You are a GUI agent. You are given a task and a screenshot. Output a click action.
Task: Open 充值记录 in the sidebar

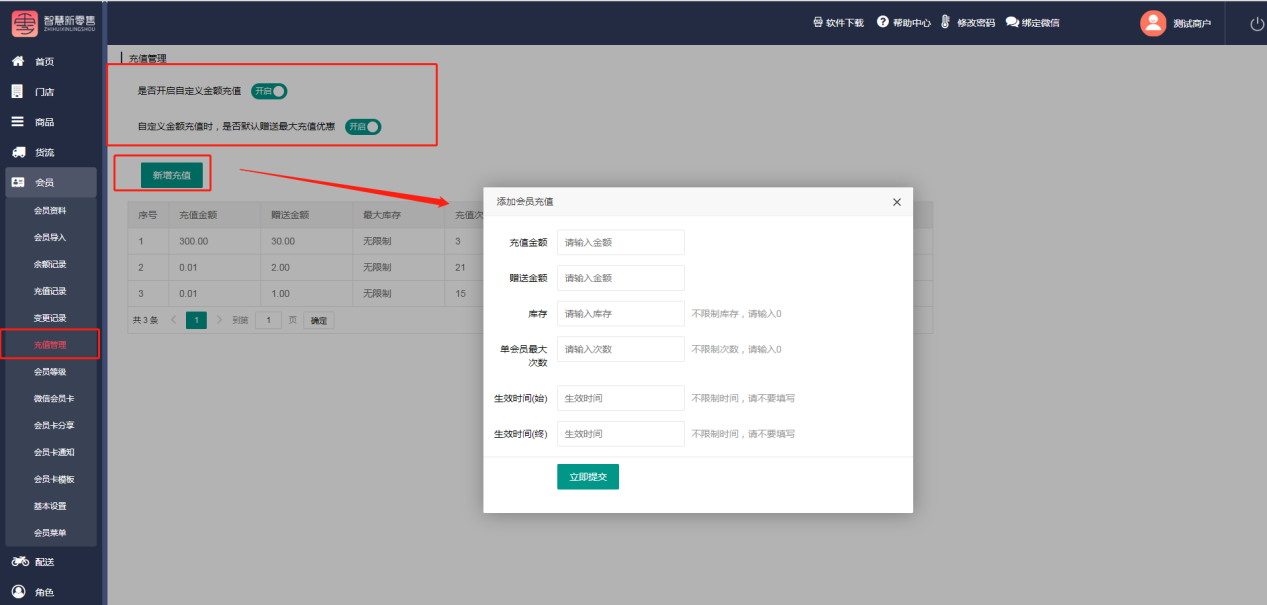click(50, 291)
